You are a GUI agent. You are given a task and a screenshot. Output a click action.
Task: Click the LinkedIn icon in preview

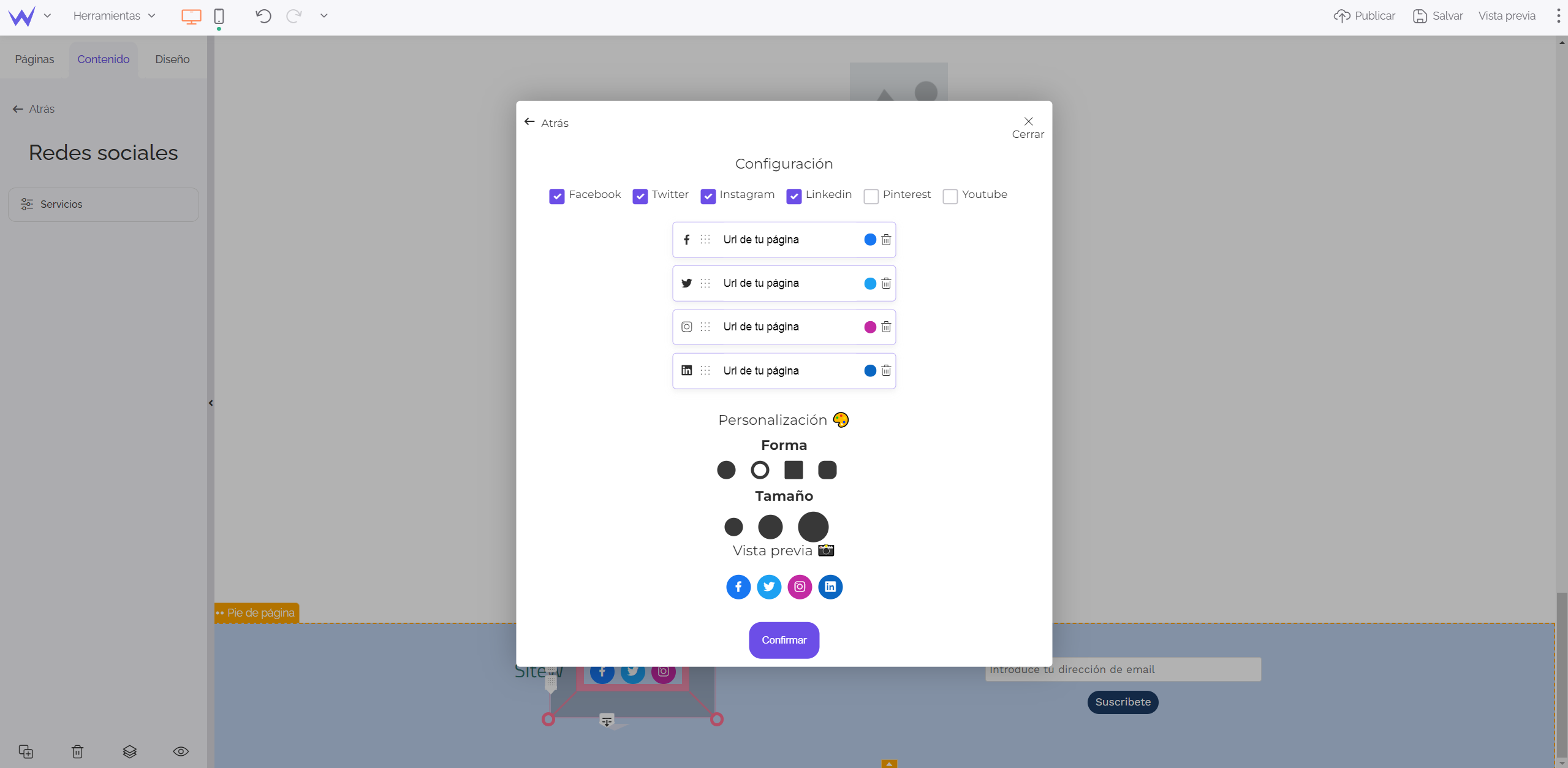coord(830,587)
